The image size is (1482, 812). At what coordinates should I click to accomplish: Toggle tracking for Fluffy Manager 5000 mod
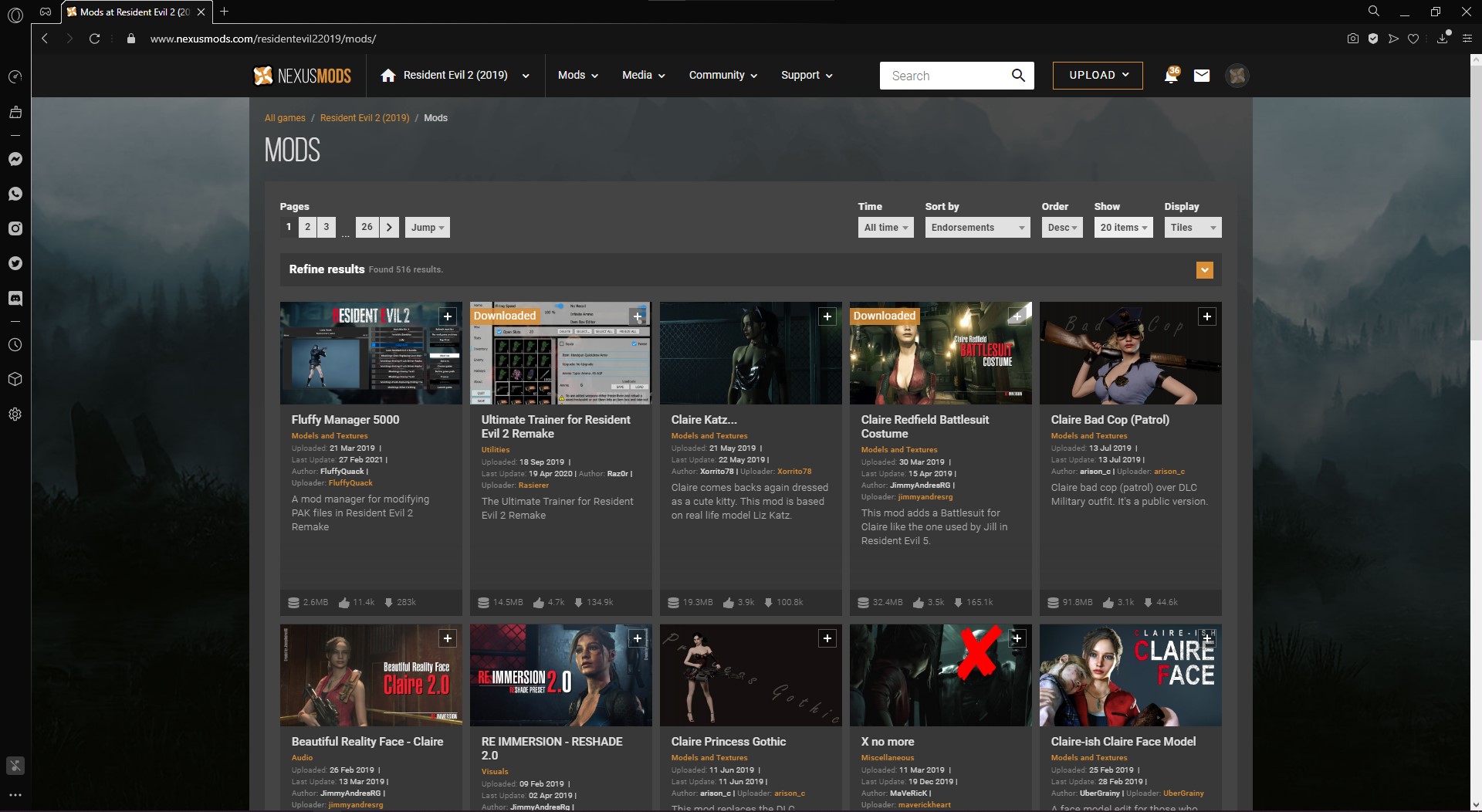click(448, 316)
